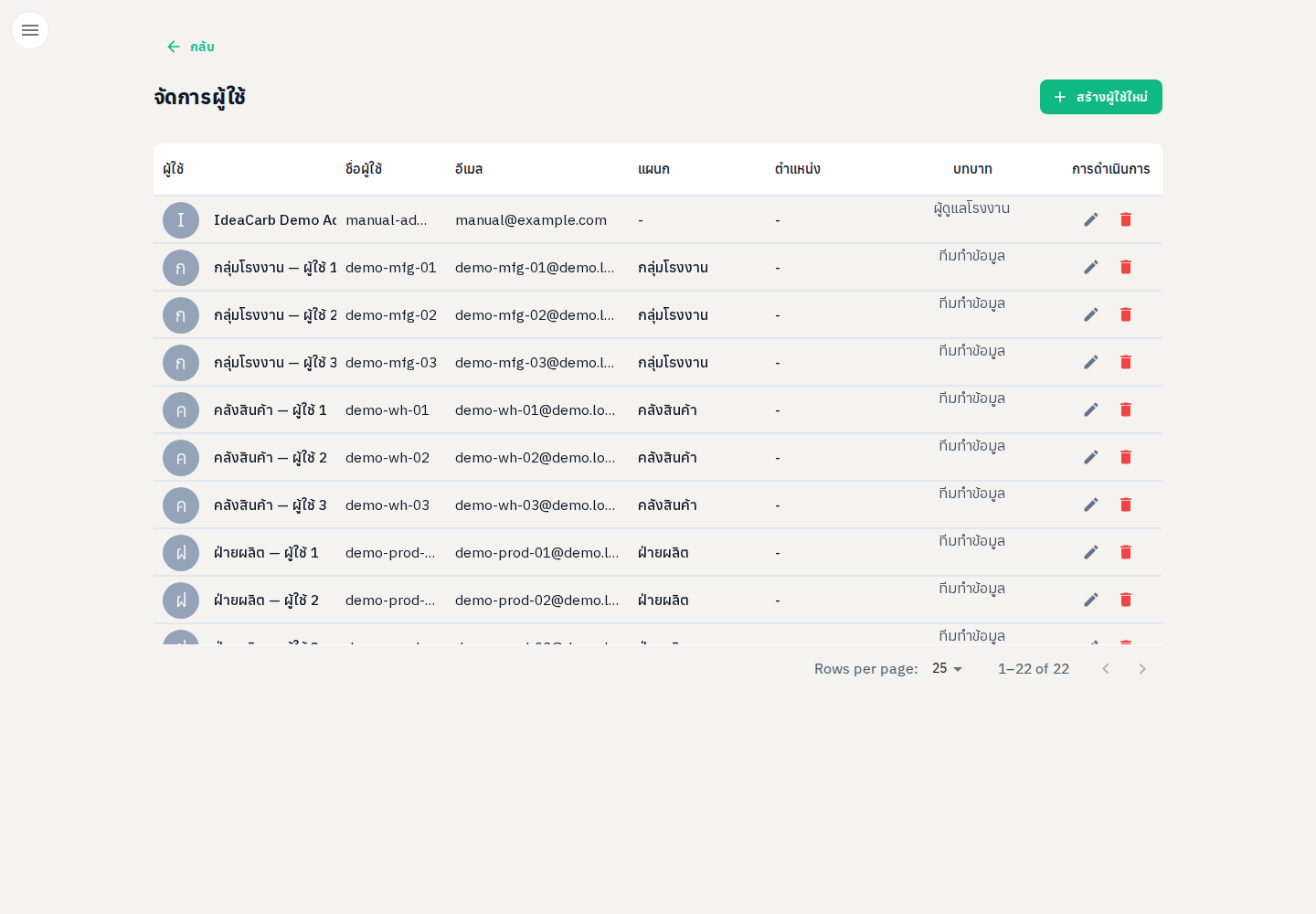
Task: Edit user demo-mfg-03
Action: coord(1091,362)
